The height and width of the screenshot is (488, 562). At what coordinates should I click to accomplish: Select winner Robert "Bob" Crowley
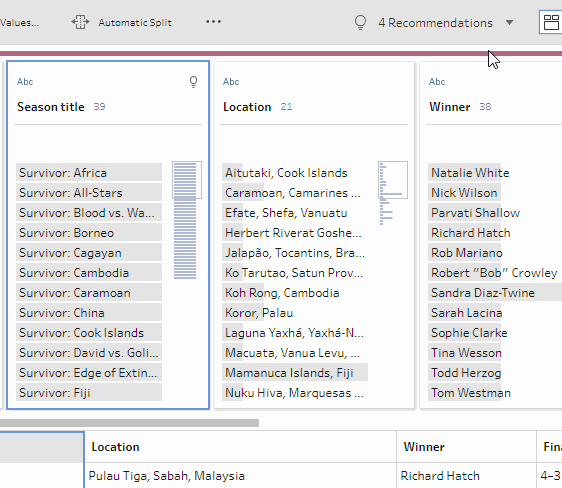(495, 273)
